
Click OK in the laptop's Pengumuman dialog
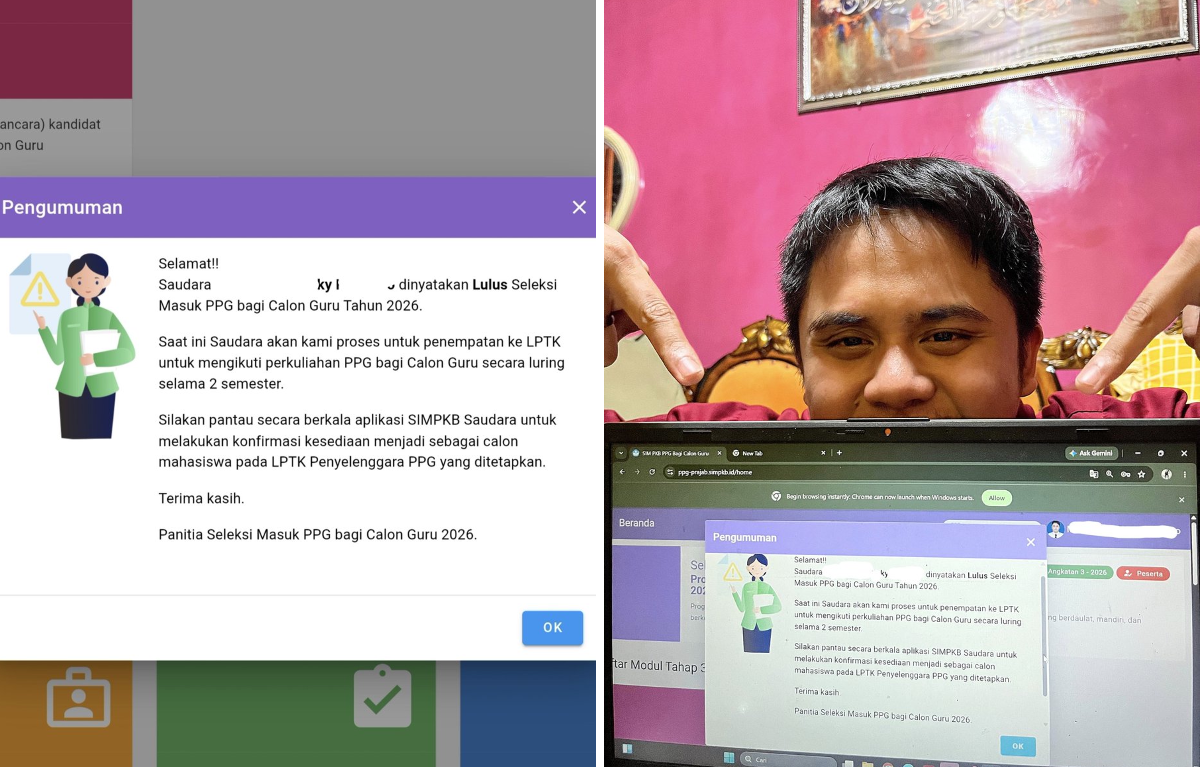[x=1018, y=746]
